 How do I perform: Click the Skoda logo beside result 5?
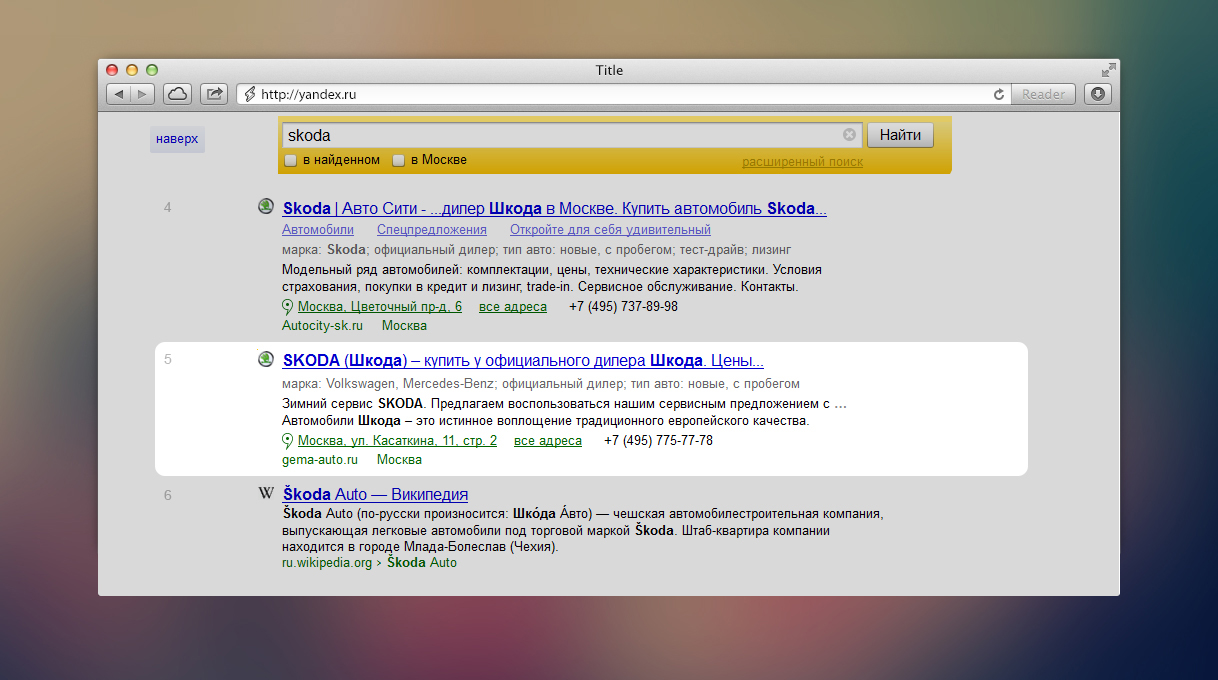tap(266, 359)
